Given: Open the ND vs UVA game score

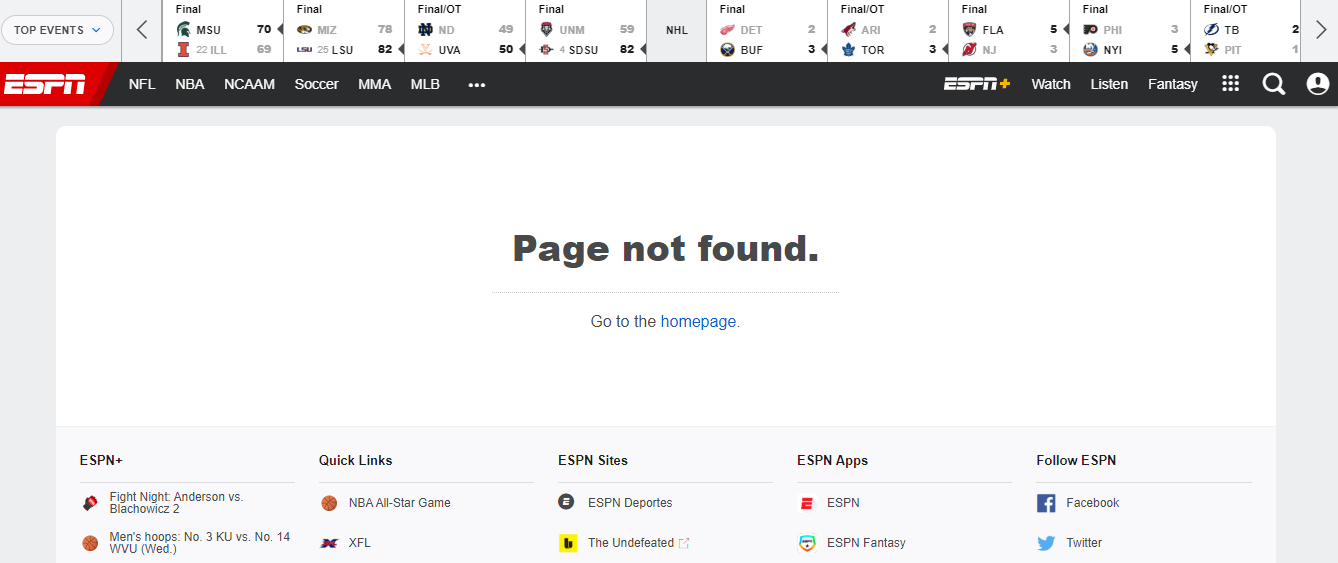Looking at the screenshot, I should [465, 31].
